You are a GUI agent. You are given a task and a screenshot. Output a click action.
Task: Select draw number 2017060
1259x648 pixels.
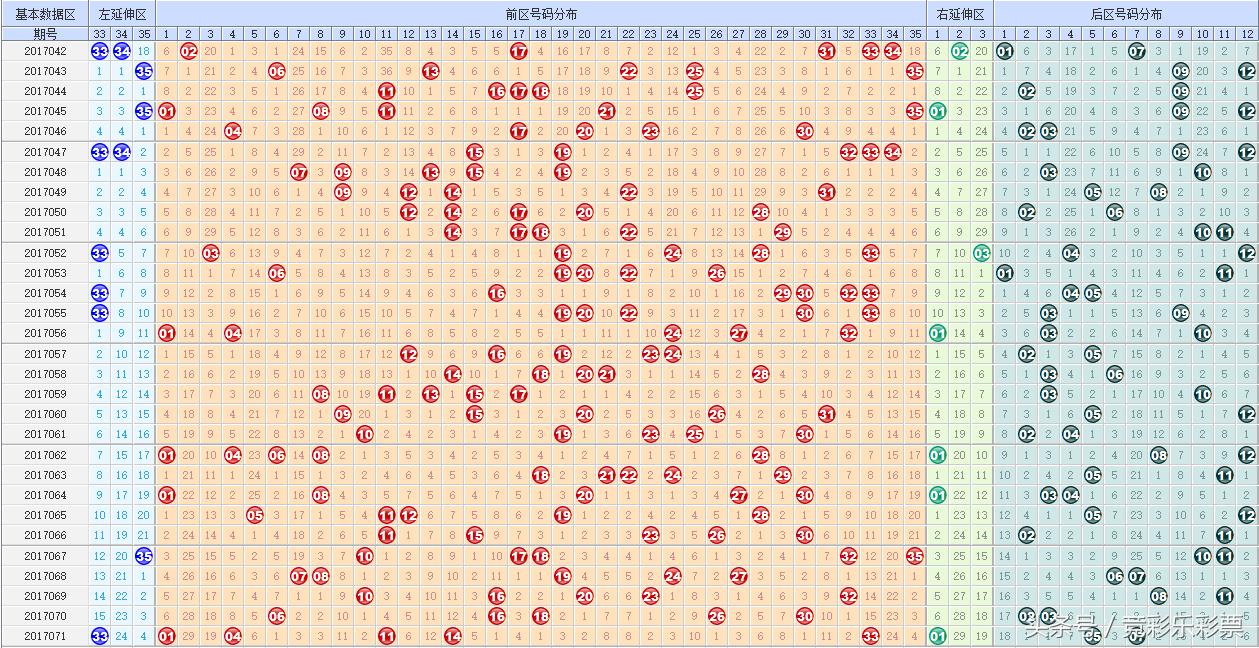click(x=45, y=414)
